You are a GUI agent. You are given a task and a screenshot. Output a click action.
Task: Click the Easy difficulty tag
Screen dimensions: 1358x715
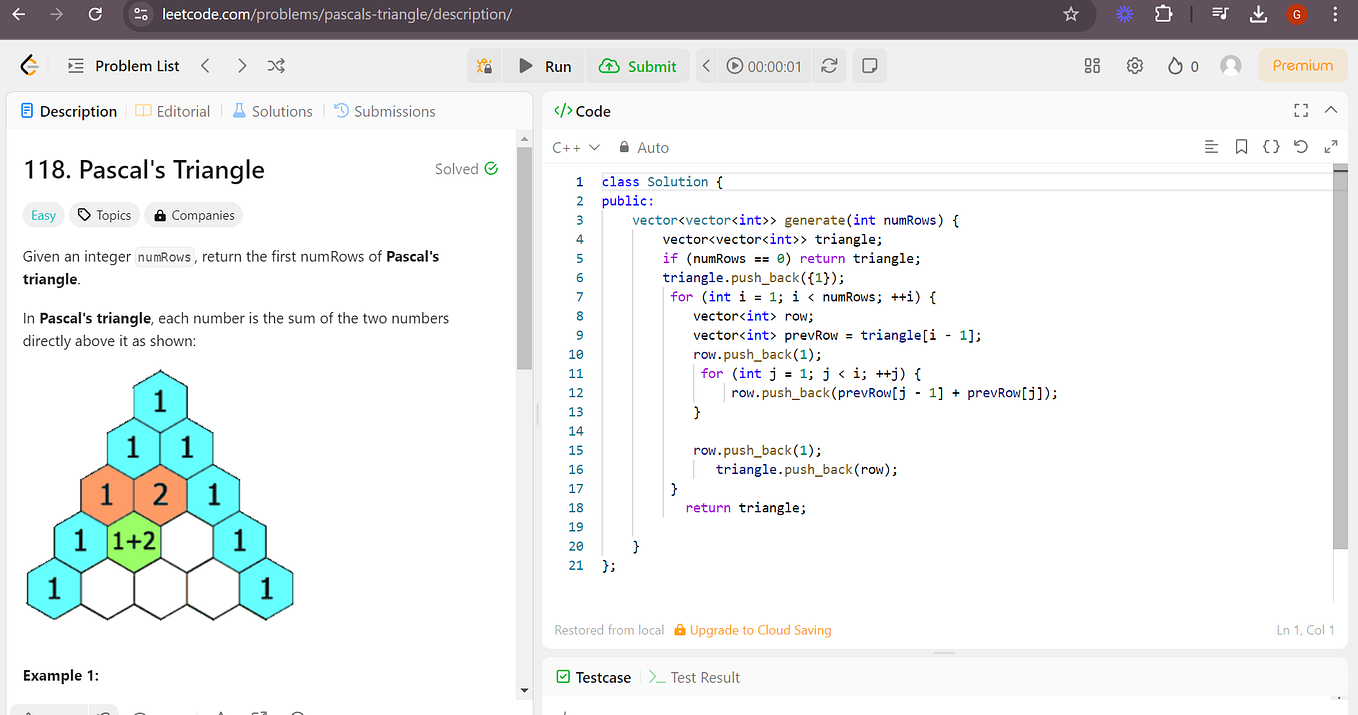point(43,215)
